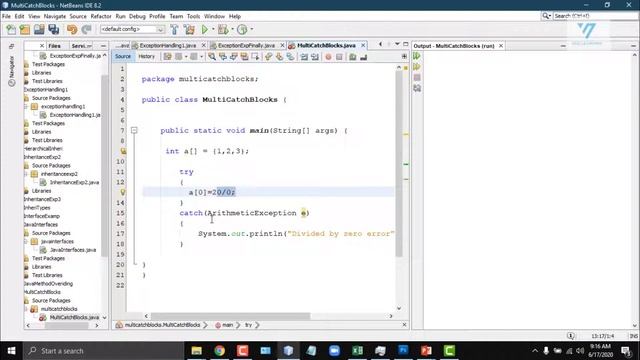The height and width of the screenshot is (360, 640).
Task: Click the Last Edit icon in editor toolbar
Action: (x=167, y=57)
